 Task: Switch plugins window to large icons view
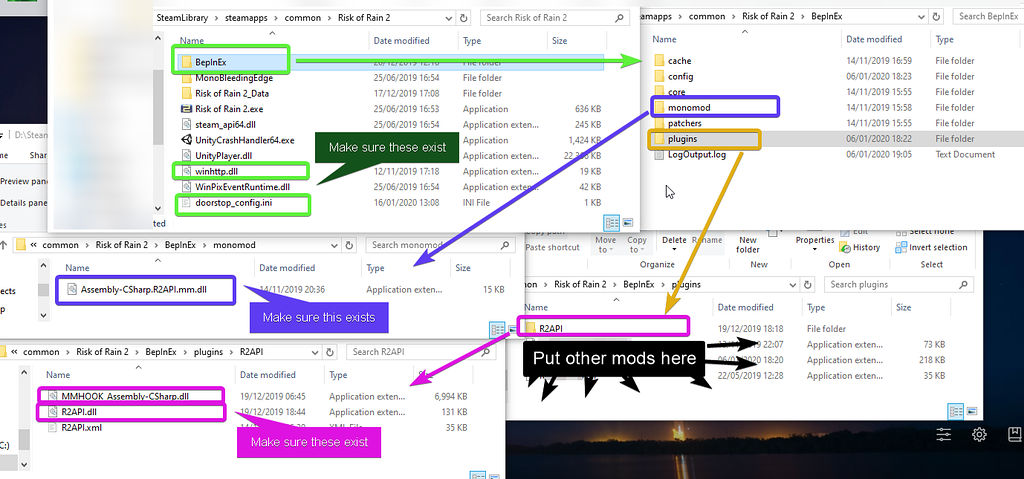point(973,412)
